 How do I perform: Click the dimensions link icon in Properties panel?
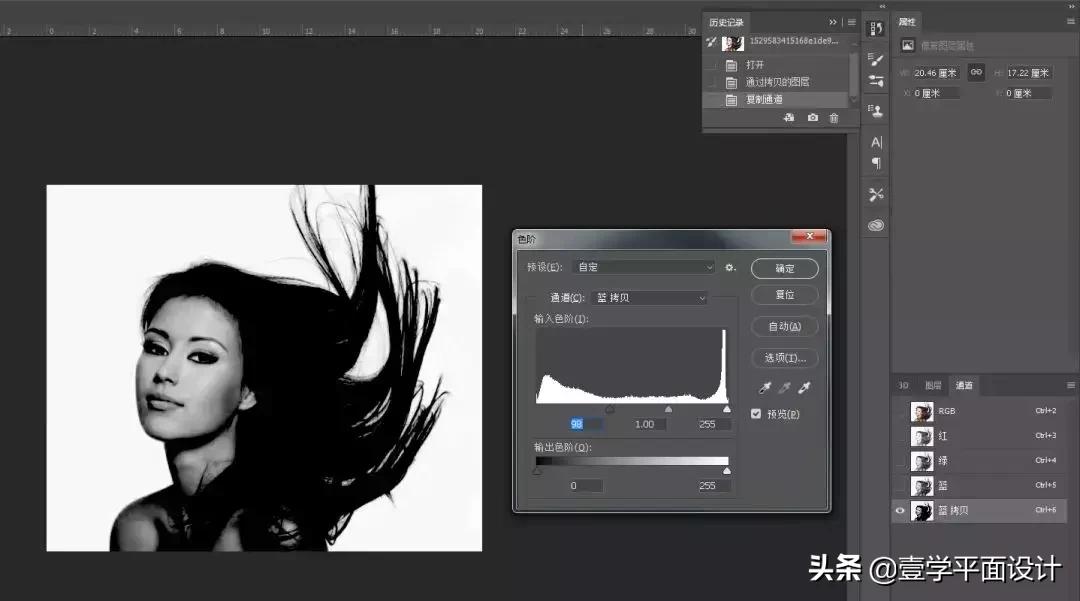pyautogui.click(x=975, y=72)
